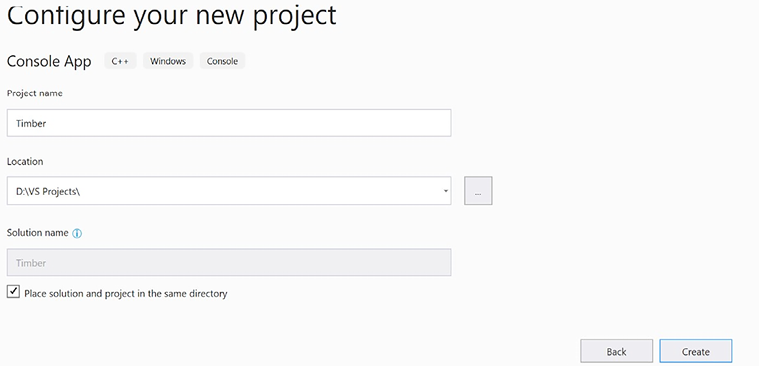The height and width of the screenshot is (366, 759).
Task: Go back with the Back button
Action: 617,351
